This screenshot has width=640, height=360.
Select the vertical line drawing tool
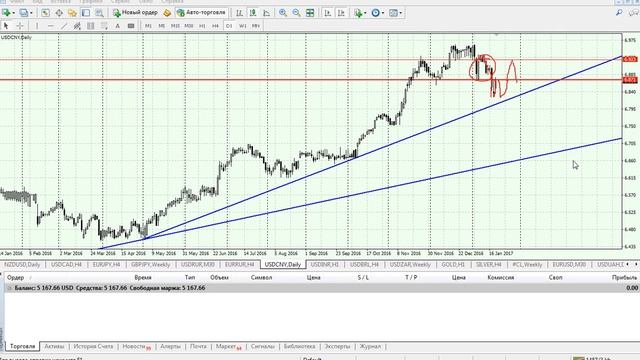[37, 26]
